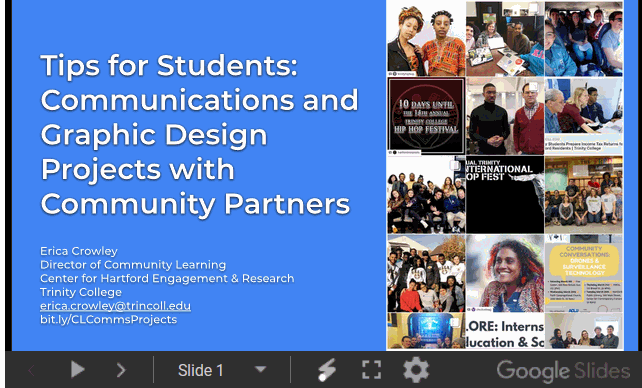
Task: Click the students in a van photo
Action: (584, 38)
